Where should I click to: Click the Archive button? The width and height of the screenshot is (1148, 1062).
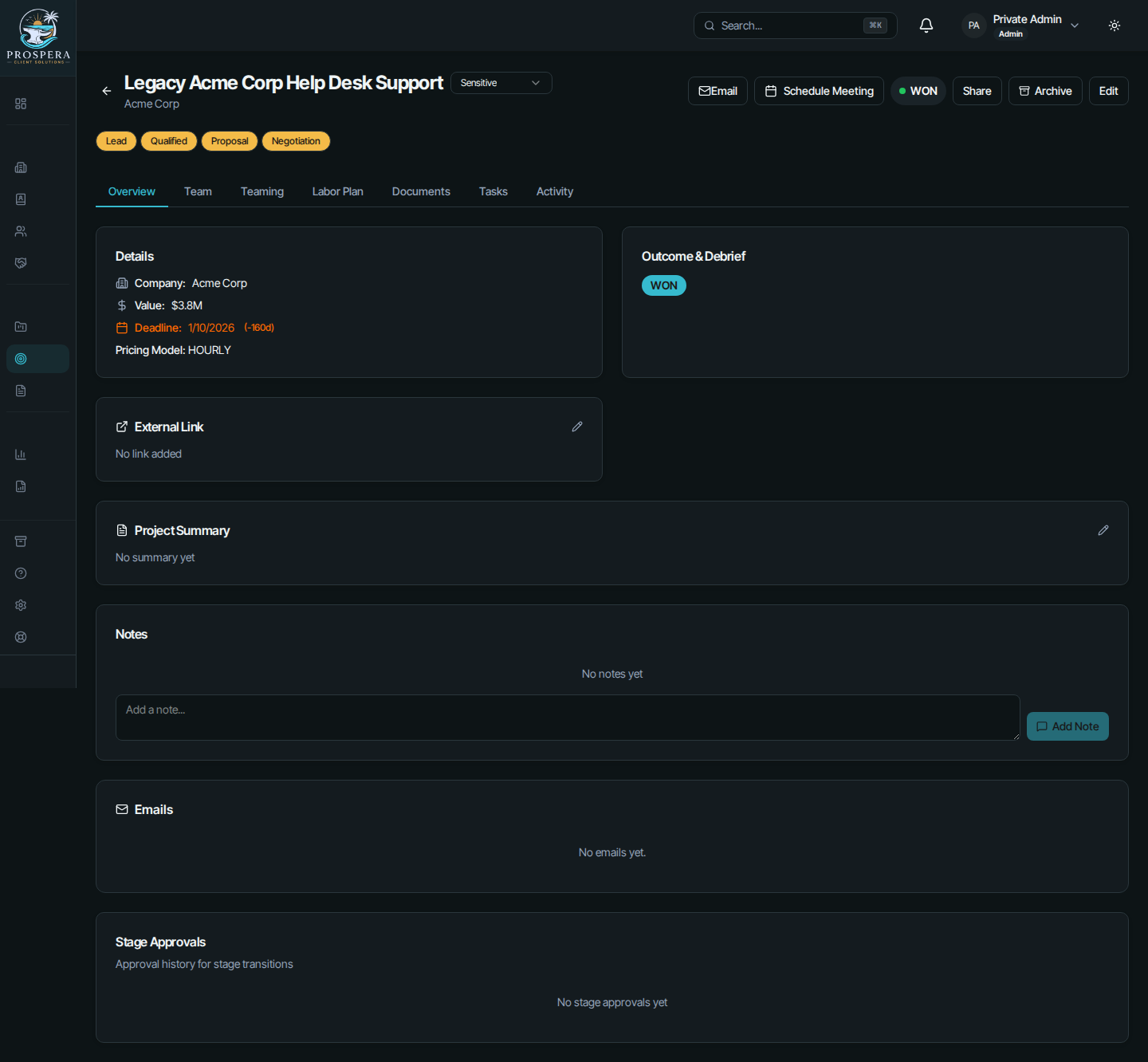pos(1045,91)
